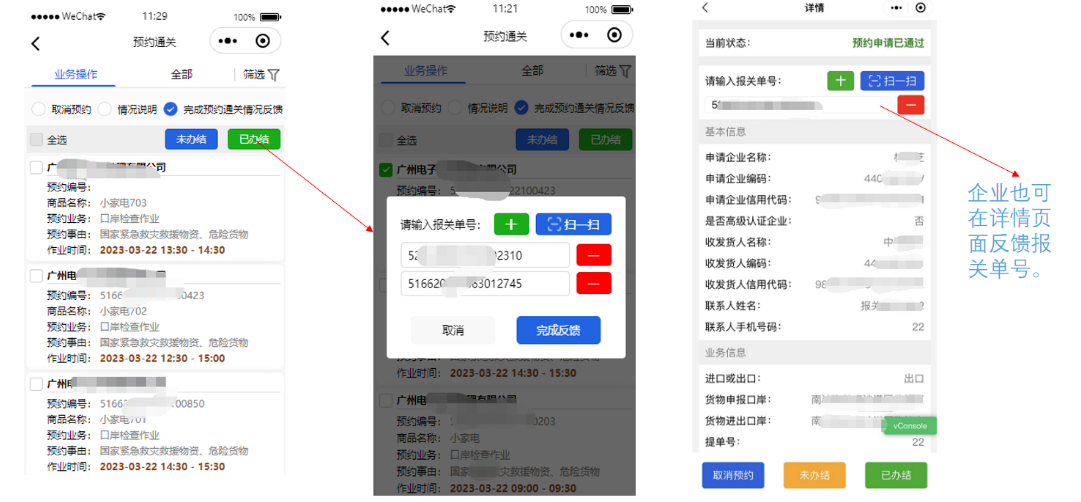Click 联系人手机号码 row

[814, 327]
